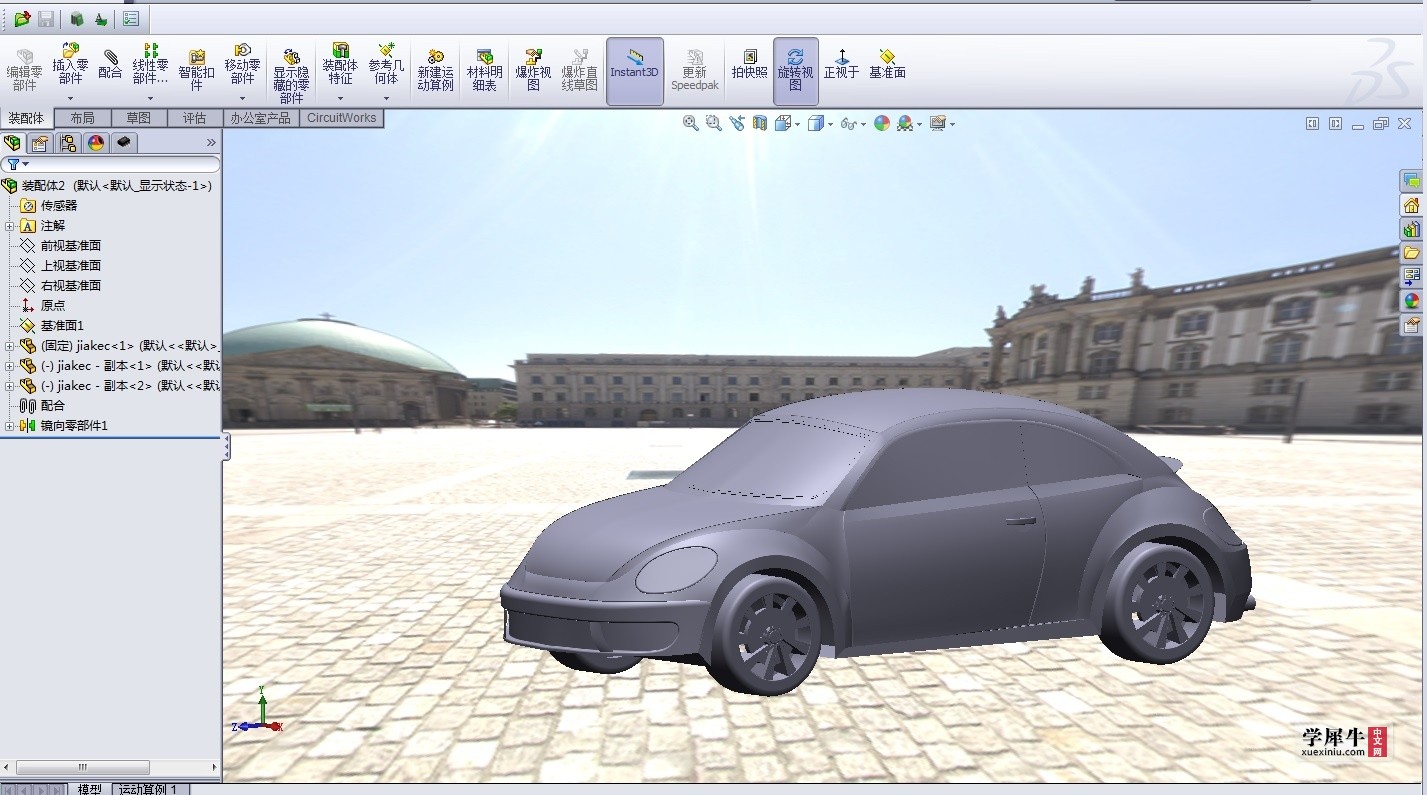Click Edit Appearance color ball
Screen dimensions: 1427x795
click(882, 123)
